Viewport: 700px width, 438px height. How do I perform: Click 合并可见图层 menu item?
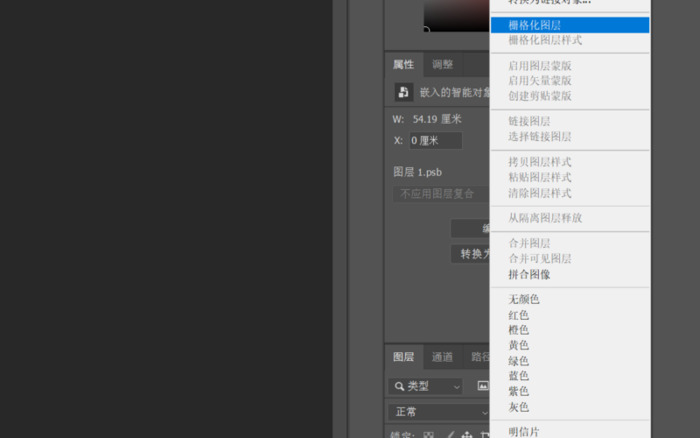tap(570, 259)
